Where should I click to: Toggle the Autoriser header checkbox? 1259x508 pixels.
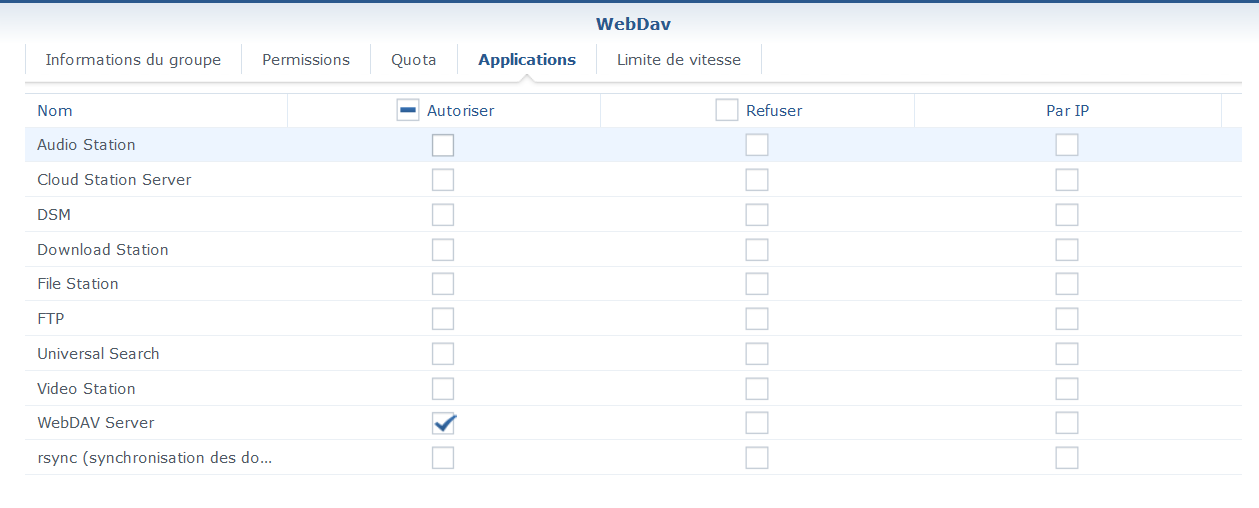(x=408, y=111)
